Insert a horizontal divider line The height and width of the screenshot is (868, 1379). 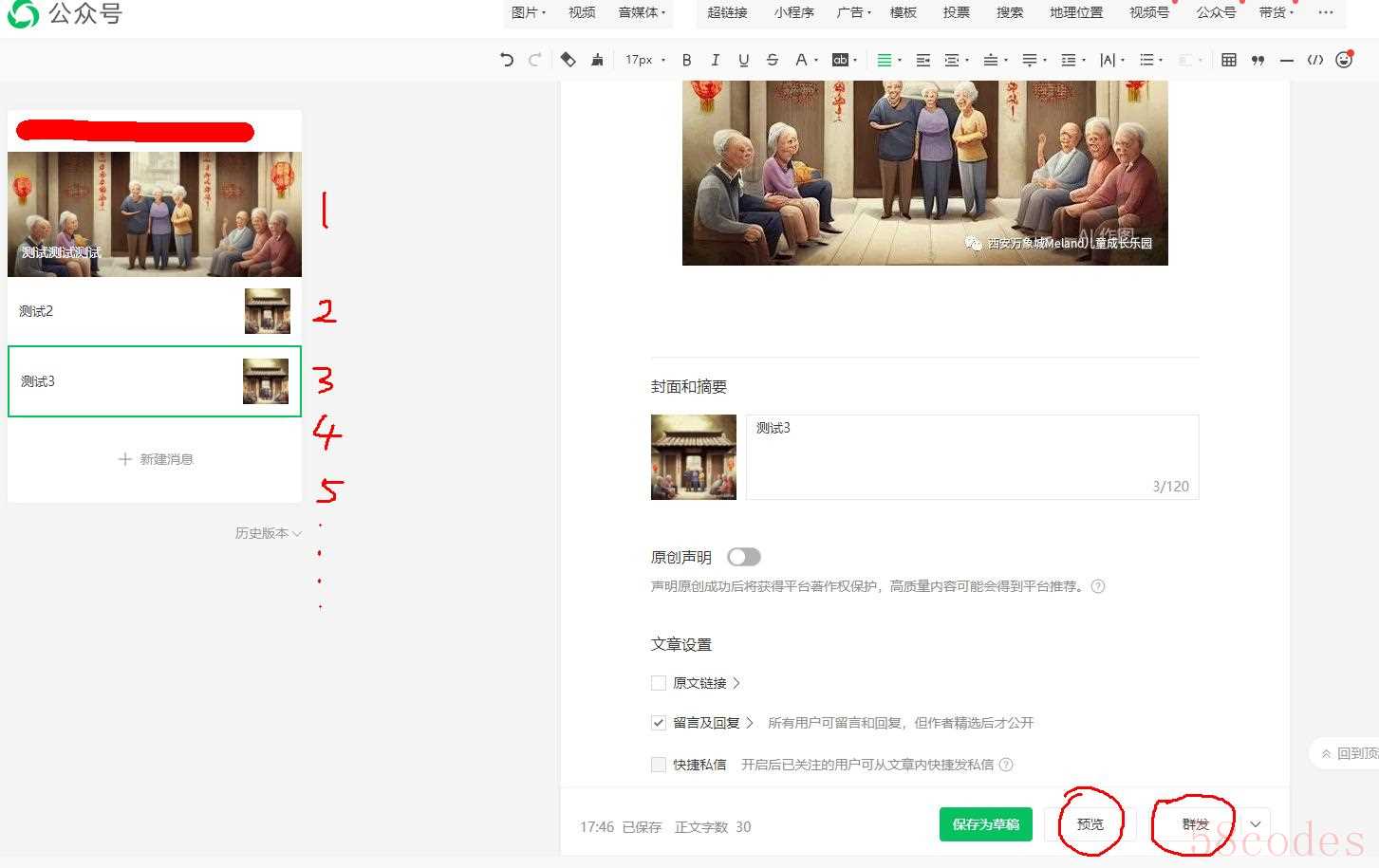coord(1286,60)
